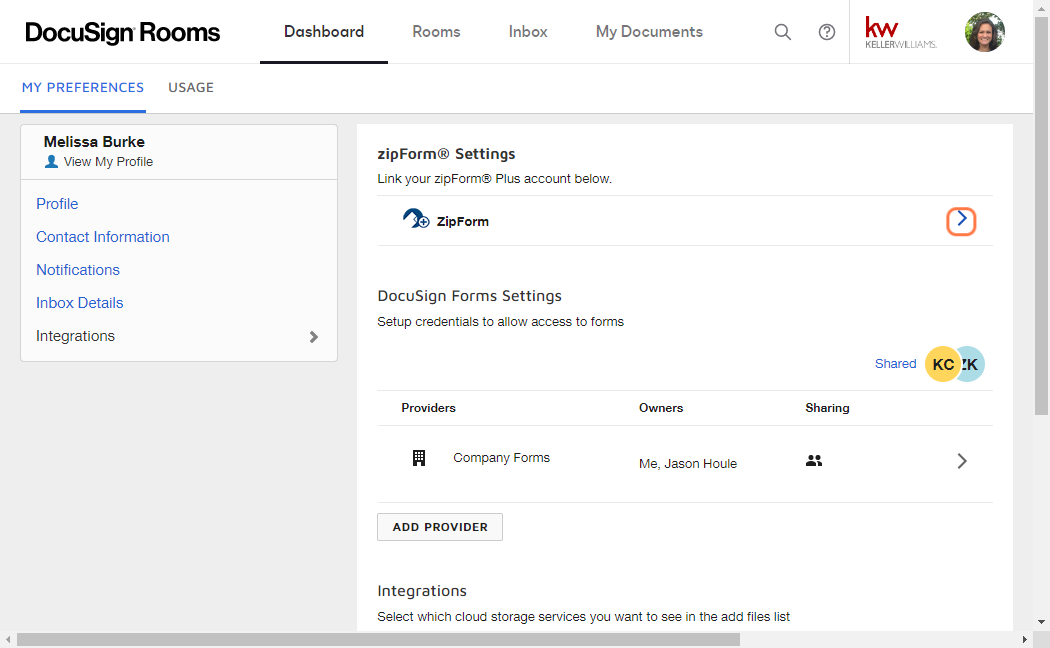The image size is (1050, 648).
Task: Open Contact Information settings
Action: pyautogui.click(x=102, y=237)
